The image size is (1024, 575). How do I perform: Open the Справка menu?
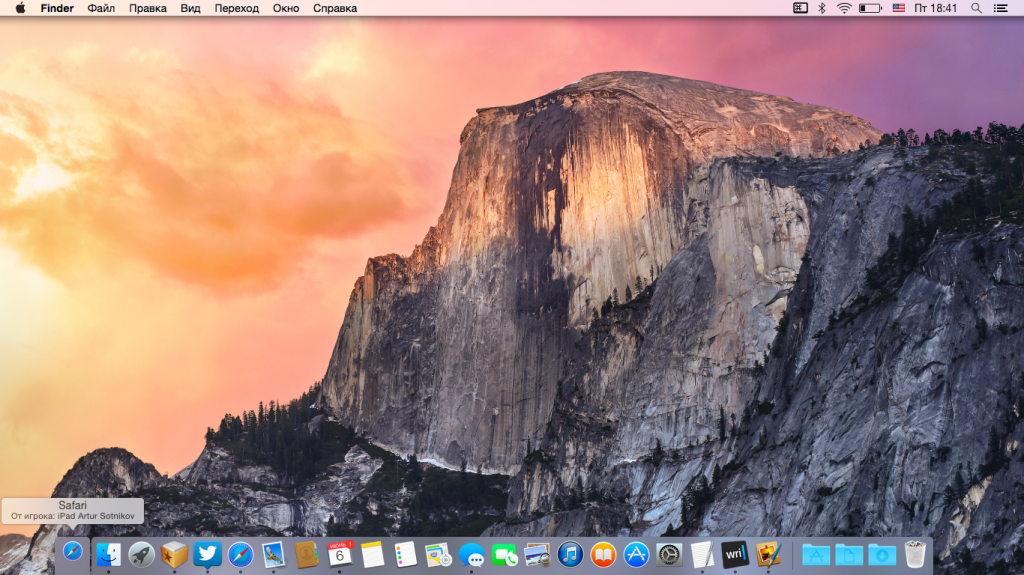[335, 8]
